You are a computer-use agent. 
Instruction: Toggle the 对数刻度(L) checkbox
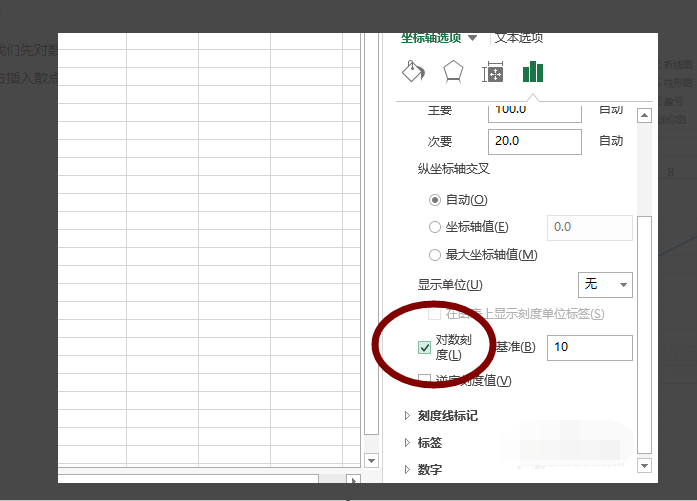(x=425, y=347)
